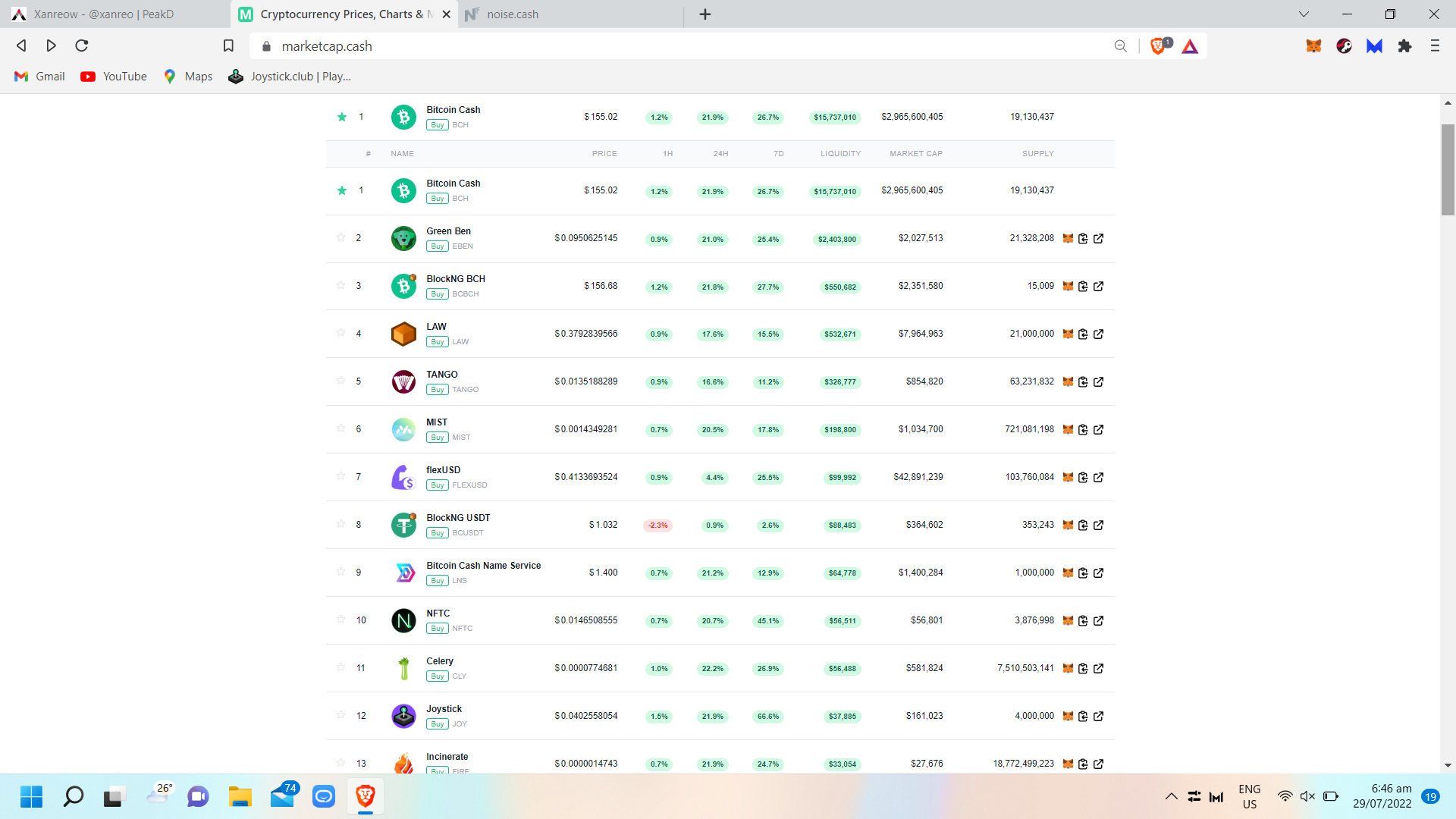
Task: Favorite flexUSD with the star
Action: [340, 476]
